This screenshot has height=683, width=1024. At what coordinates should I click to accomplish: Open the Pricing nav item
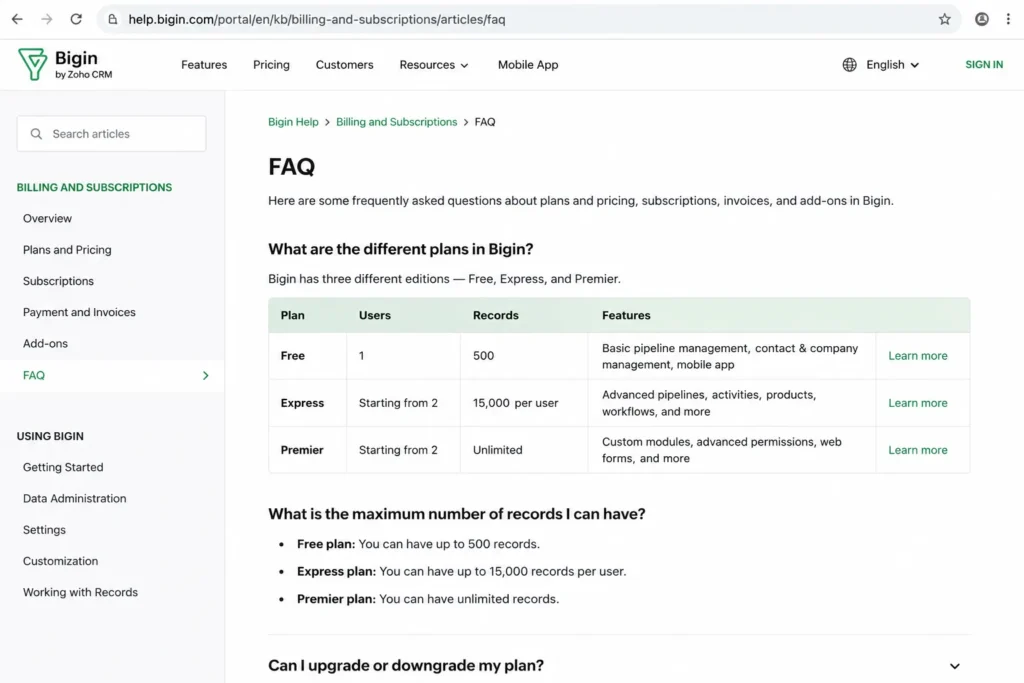[x=271, y=65]
